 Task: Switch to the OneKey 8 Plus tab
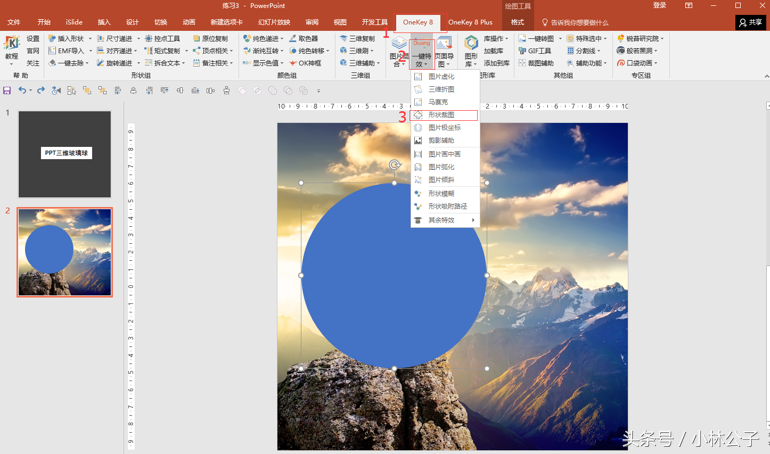coord(470,22)
